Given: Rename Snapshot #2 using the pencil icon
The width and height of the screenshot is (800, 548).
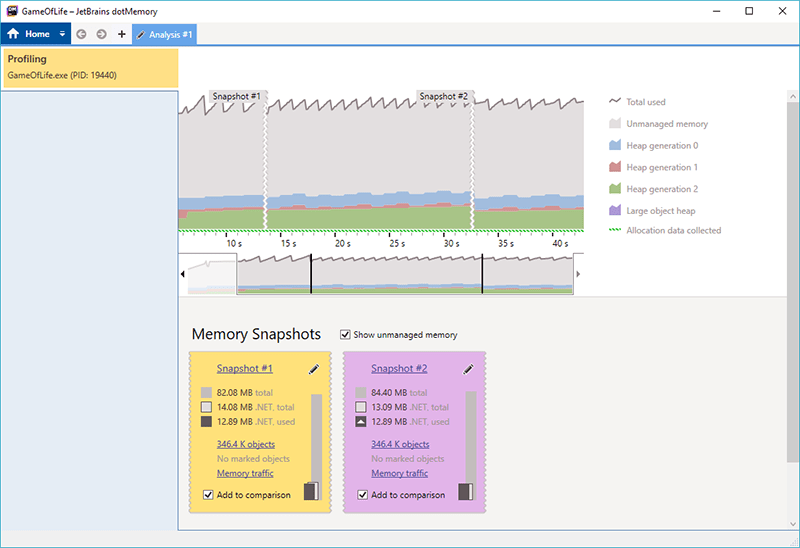Looking at the screenshot, I should pyautogui.click(x=468, y=369).
